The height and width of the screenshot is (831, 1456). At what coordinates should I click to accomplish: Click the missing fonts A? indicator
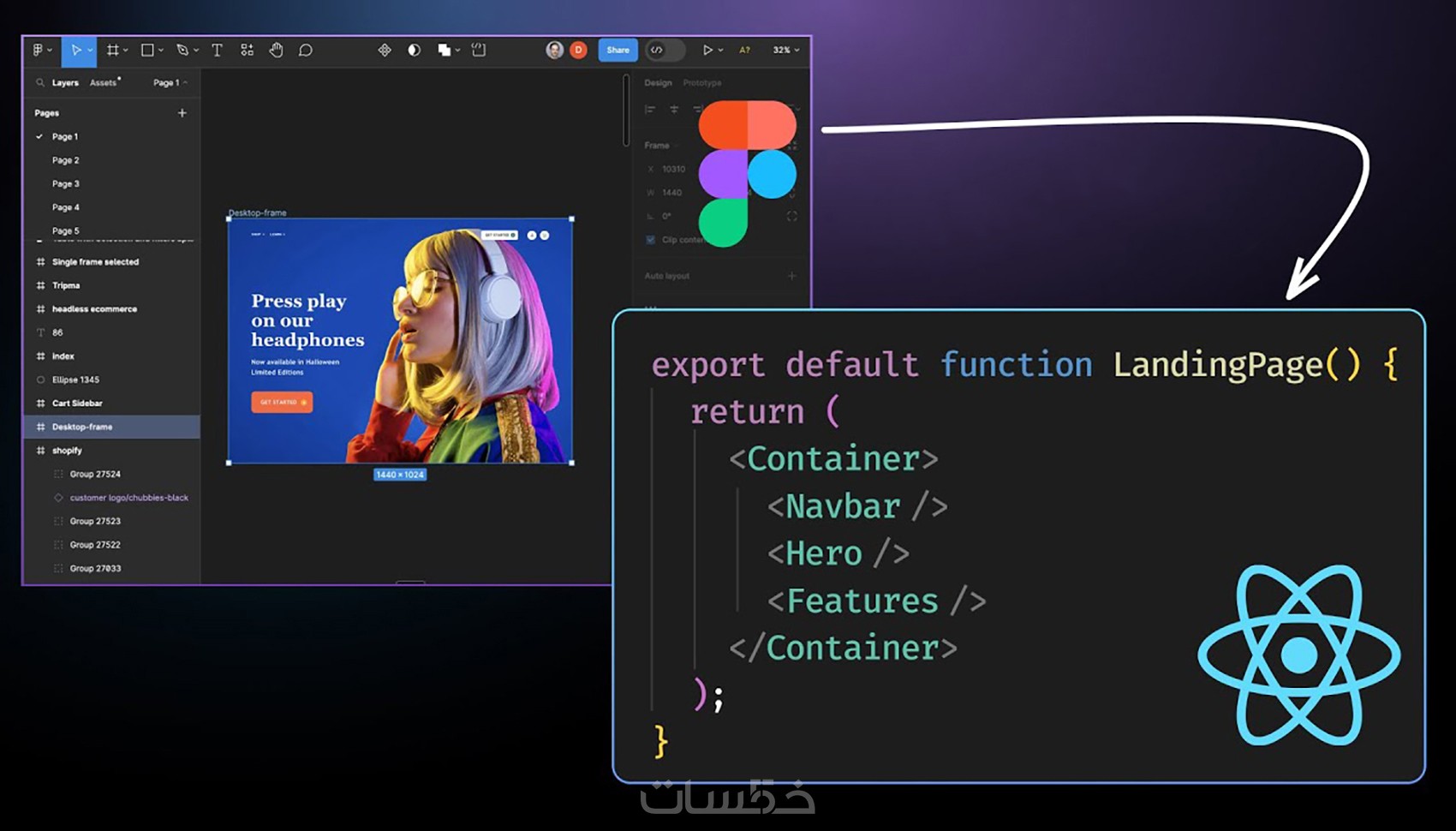coord(744,51)
